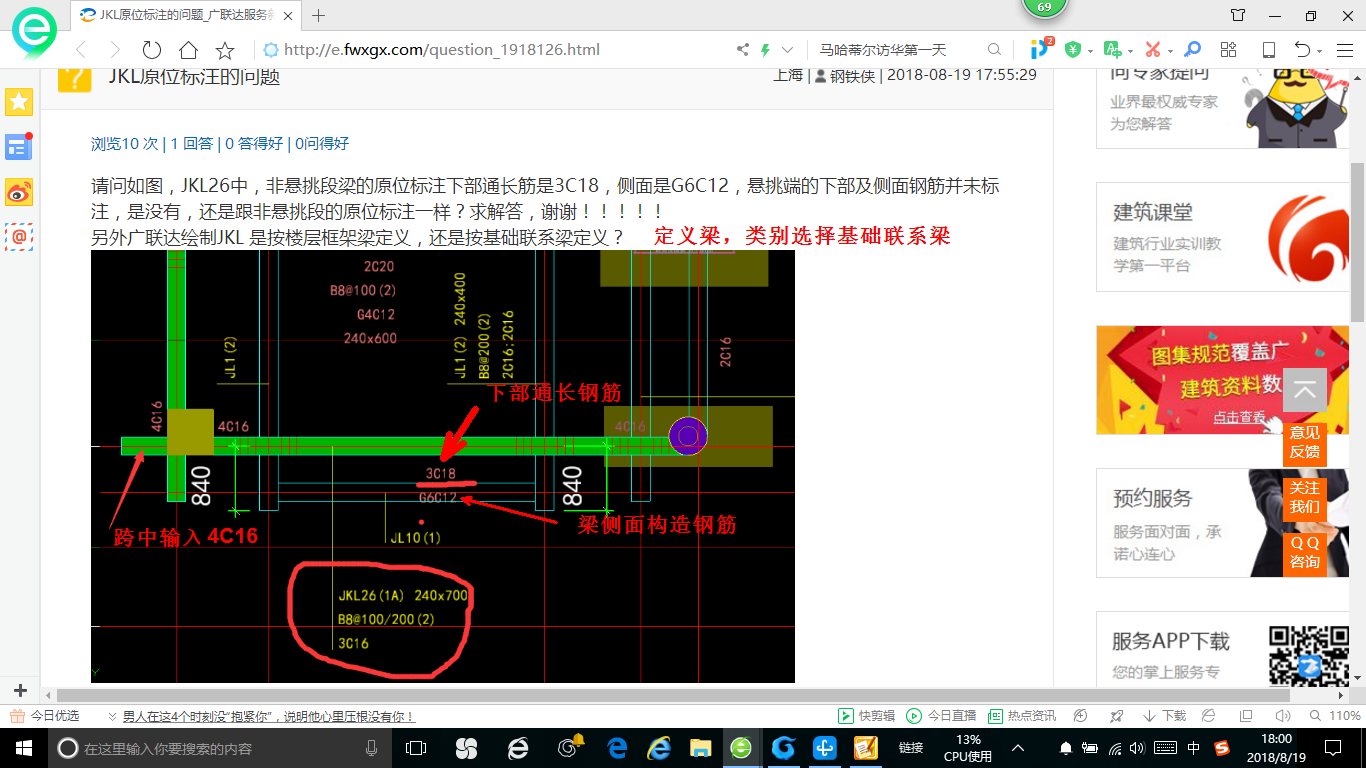1366x768 pixels.
Task: Click the red scissors screenshot tool
Action: coord(1152,49)
